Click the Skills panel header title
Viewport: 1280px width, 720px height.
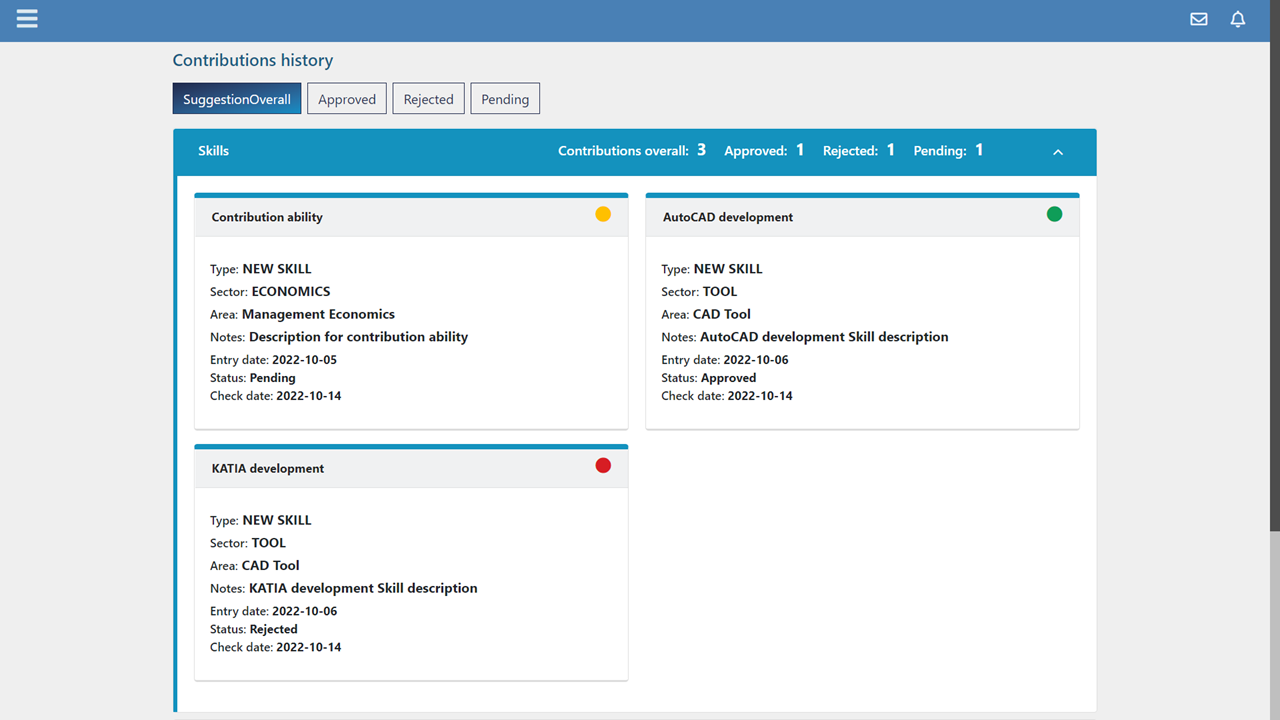[x=213, y=151]
